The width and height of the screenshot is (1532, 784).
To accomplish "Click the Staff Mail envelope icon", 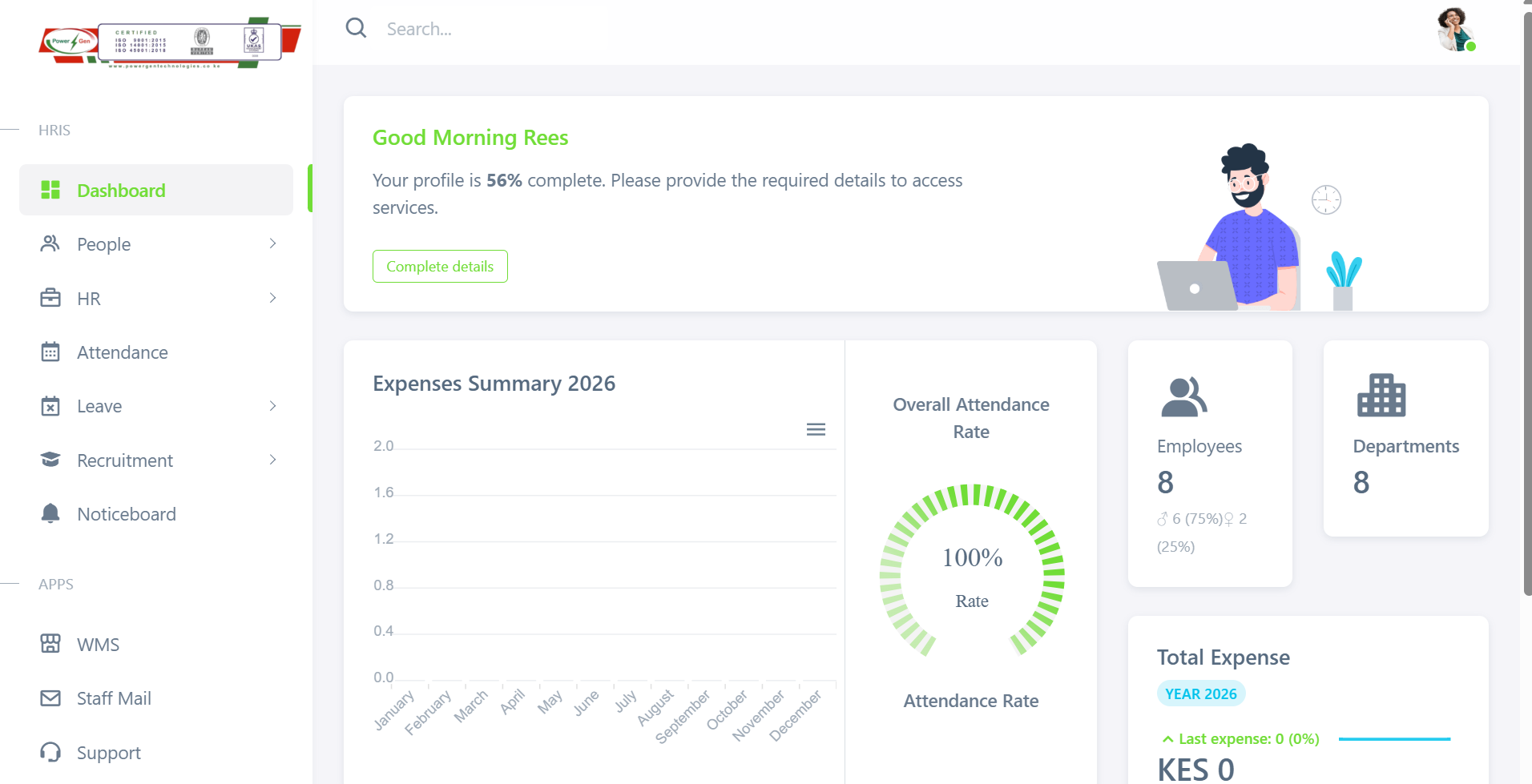I will pos(50,698).
